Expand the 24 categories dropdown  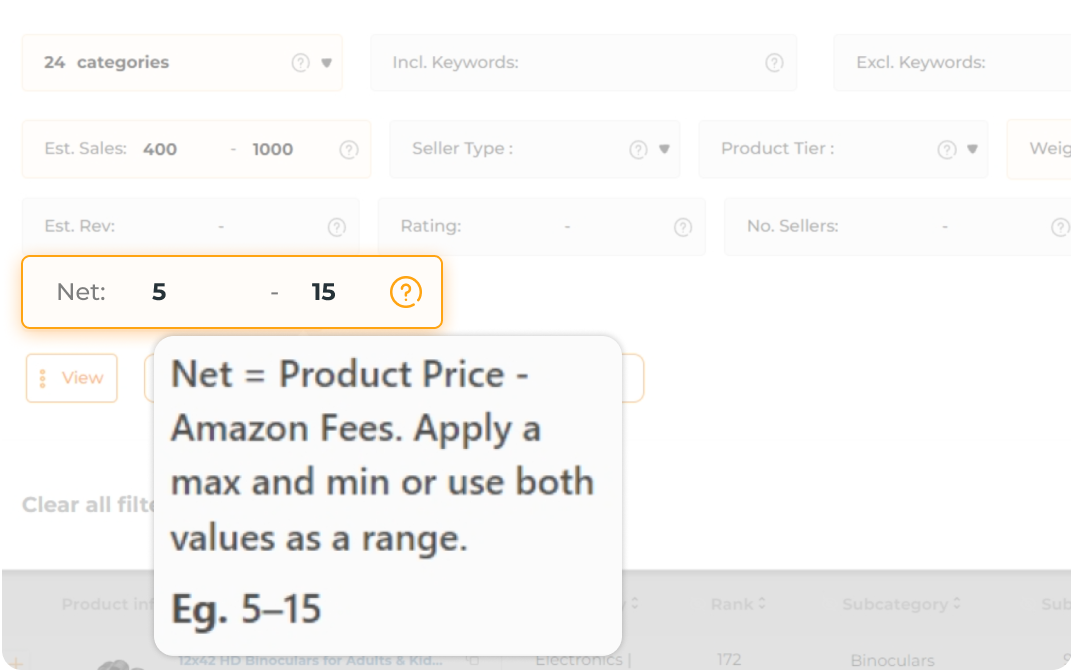coord(325,62)
